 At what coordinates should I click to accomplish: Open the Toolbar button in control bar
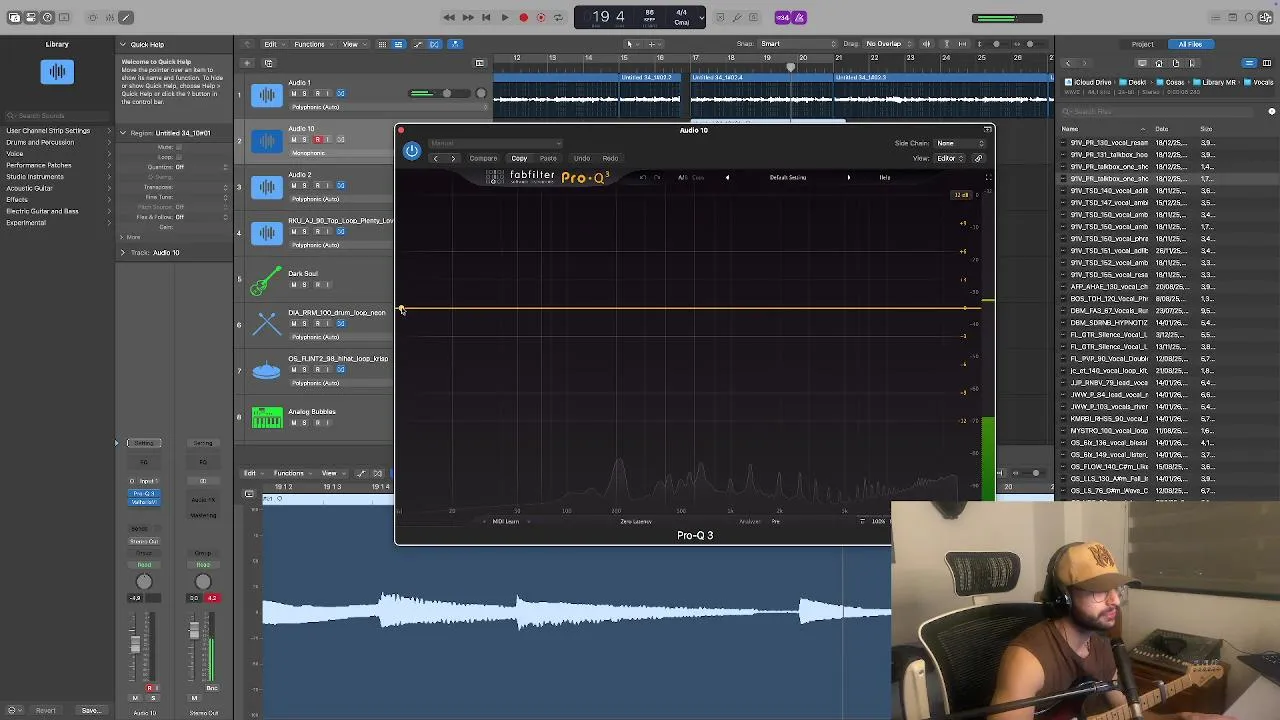[x=64, y=17]
